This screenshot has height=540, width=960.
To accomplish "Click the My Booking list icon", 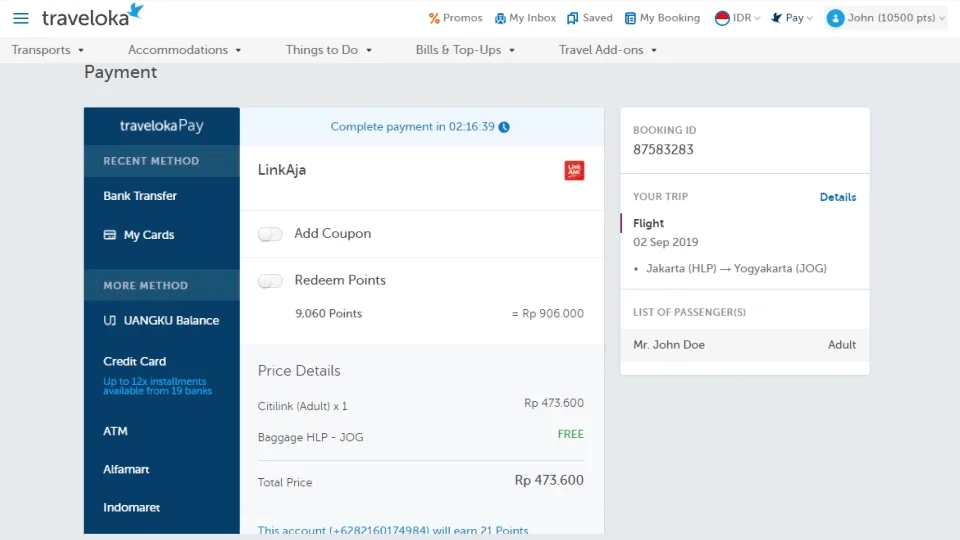I will (x=630, y=18).
